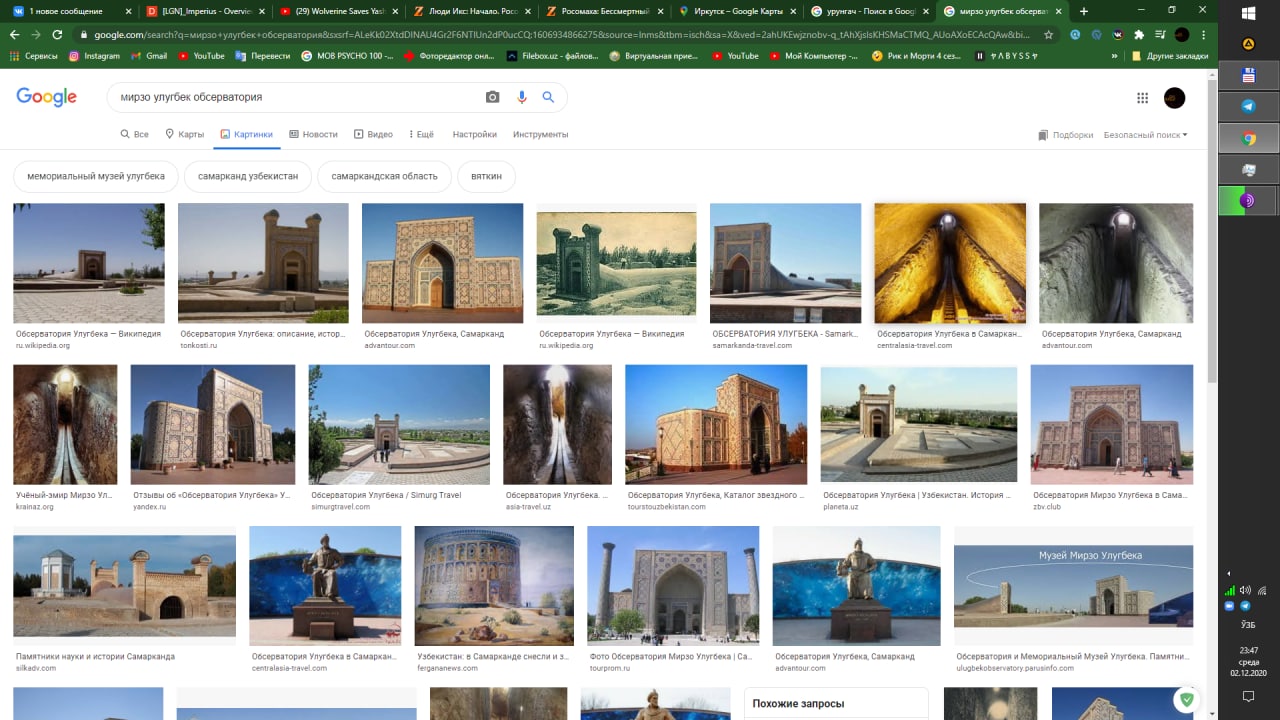The height and width of the screenshot is (720, 1280).
Task: Click the Google logo
Action: click(46, 97)
